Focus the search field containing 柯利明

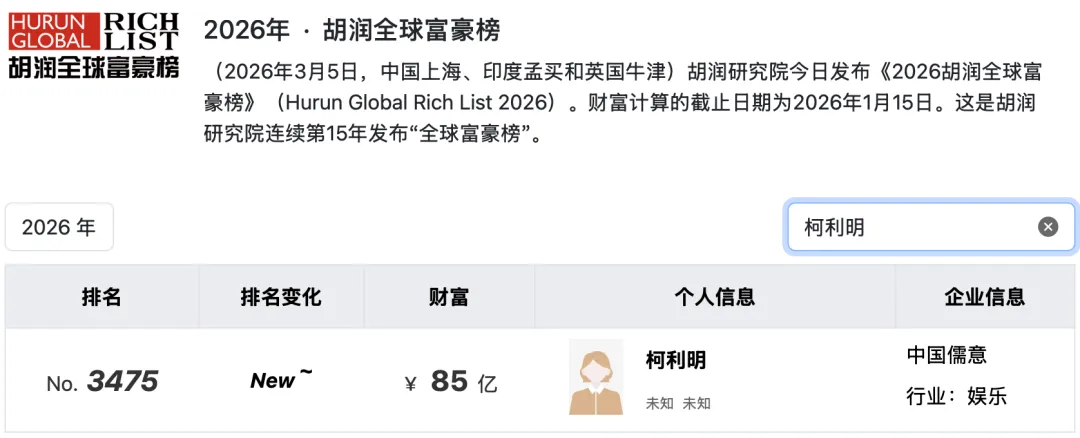910,227
